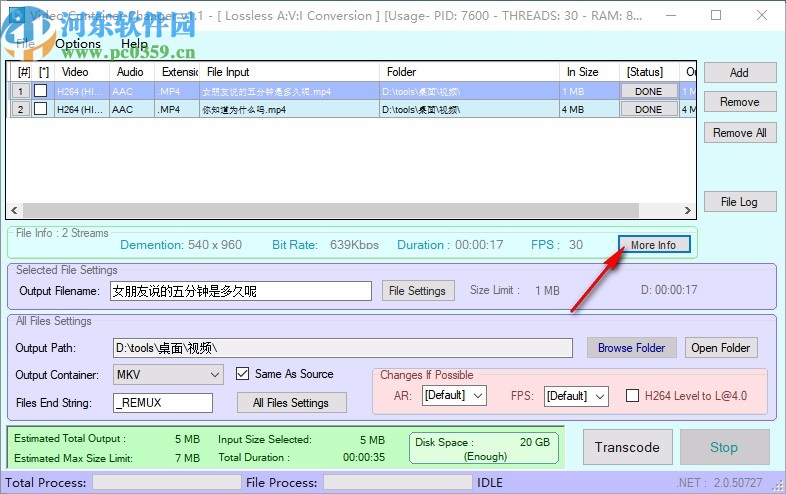This screenshot has height=494, width=786.
Task: Tick the checkbox in row 2
Action: pos(41,108)
